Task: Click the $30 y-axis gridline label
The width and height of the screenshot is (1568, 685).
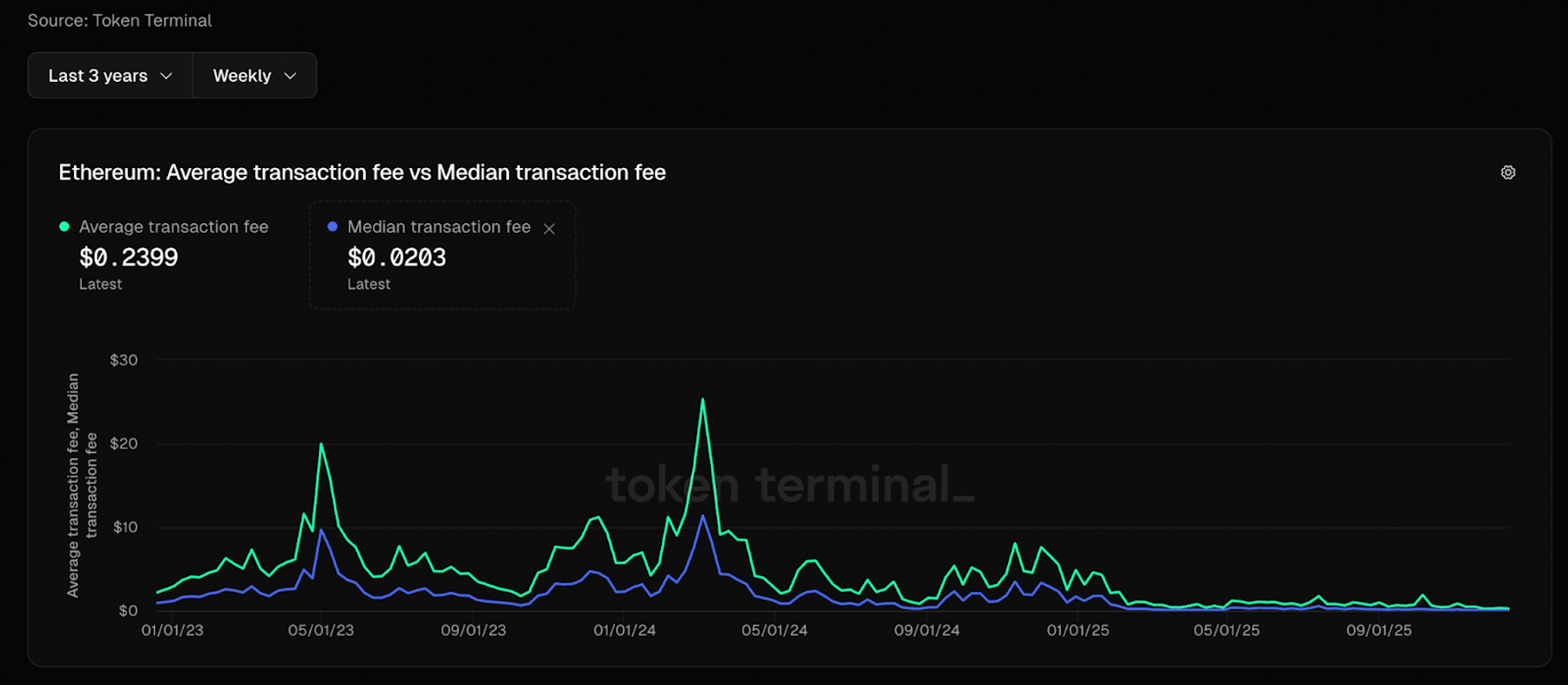Action: 124,360
